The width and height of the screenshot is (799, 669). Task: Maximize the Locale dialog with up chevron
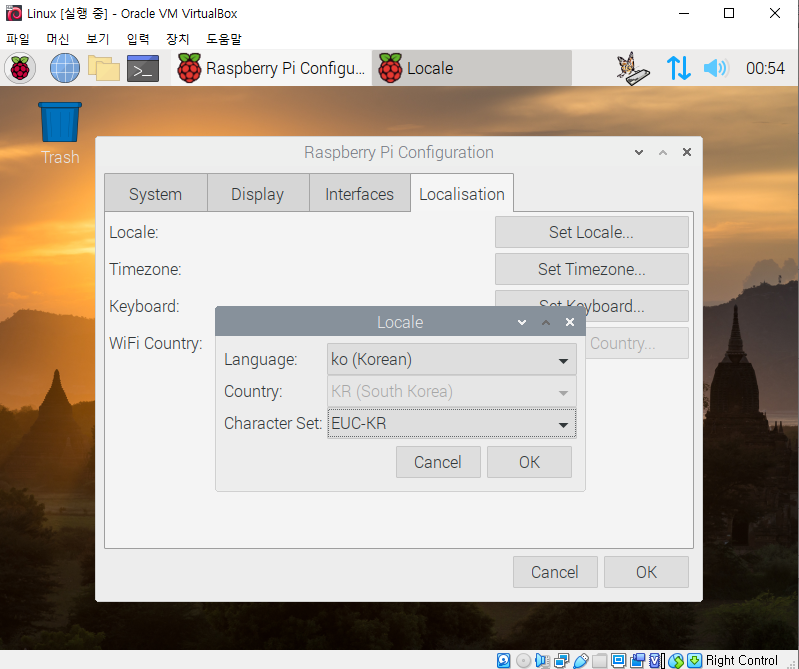tap(546, 322)
